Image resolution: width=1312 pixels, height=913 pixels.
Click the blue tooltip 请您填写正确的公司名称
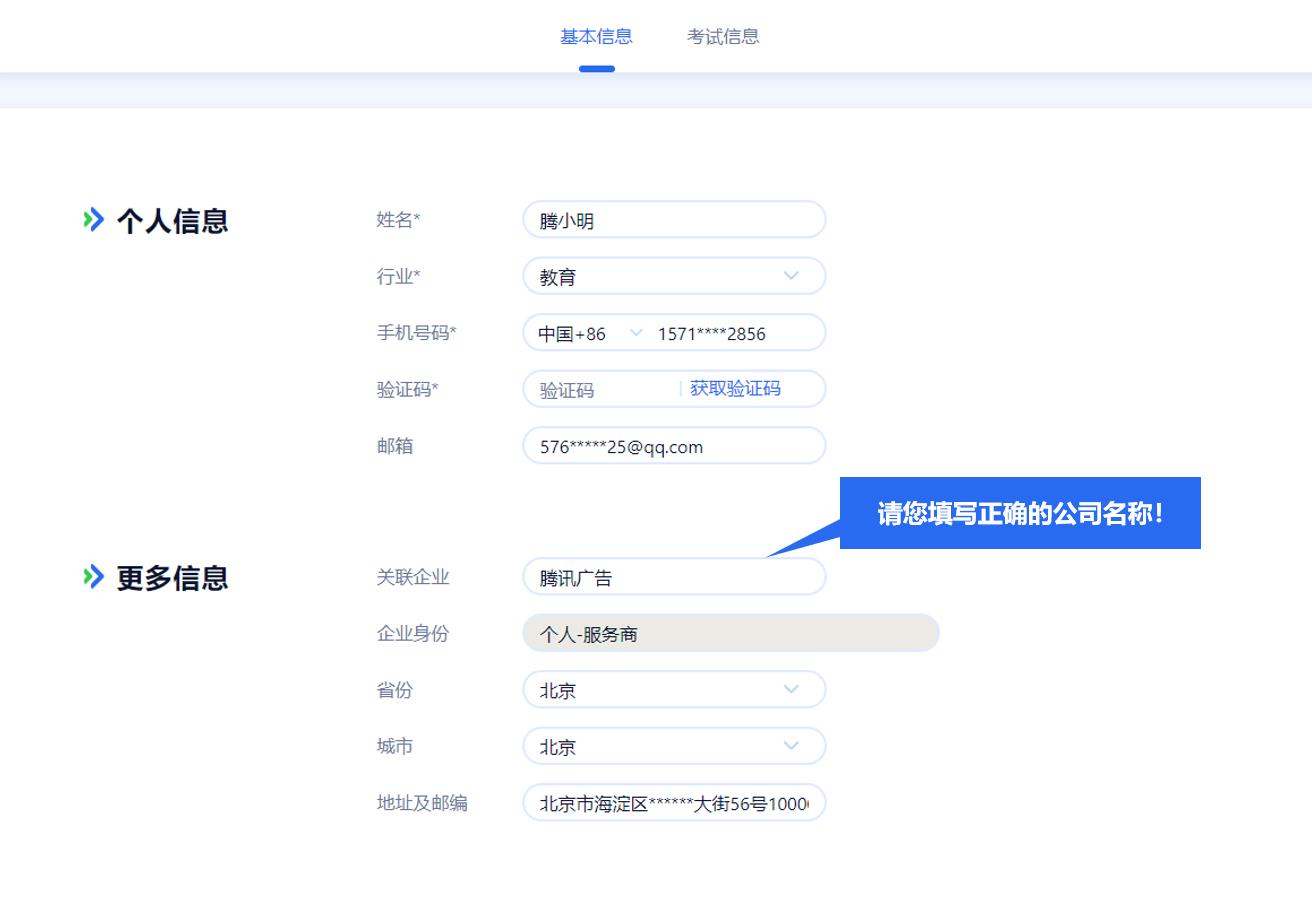pyautogui.click(x=1019, y=512)
